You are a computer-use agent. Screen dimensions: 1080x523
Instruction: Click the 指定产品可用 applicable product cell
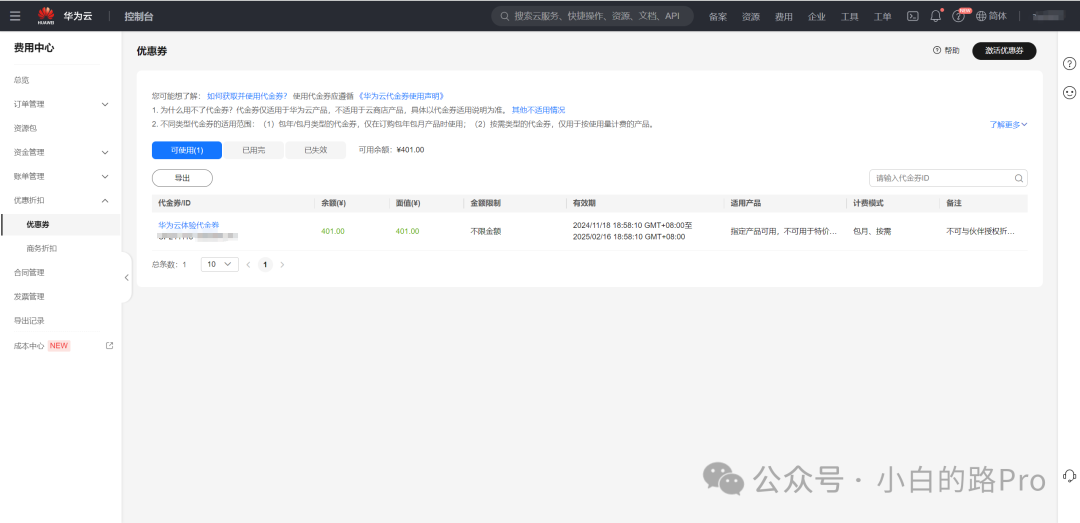pyautogui.click(x=784, y=232)
